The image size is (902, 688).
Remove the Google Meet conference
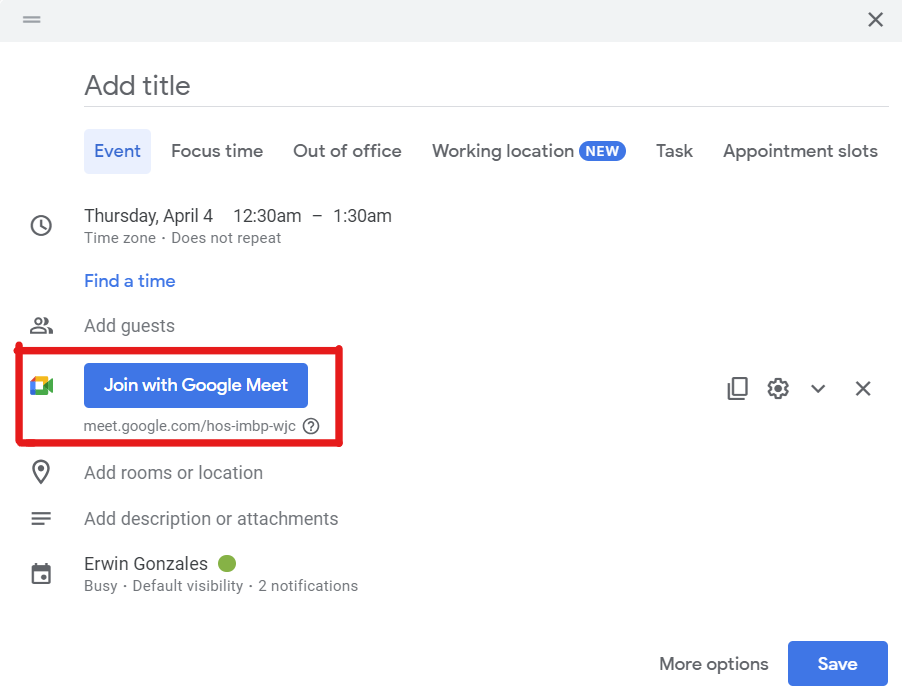[862, 388]
